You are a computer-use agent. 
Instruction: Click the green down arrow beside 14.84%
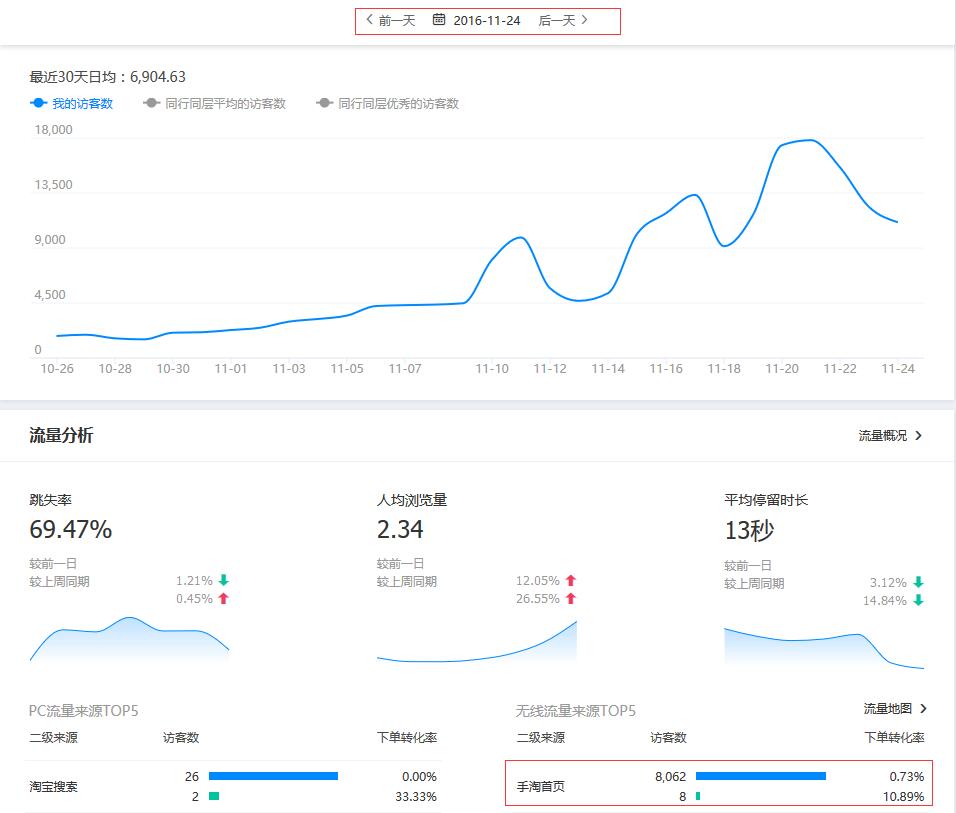[x=917, y=602]
